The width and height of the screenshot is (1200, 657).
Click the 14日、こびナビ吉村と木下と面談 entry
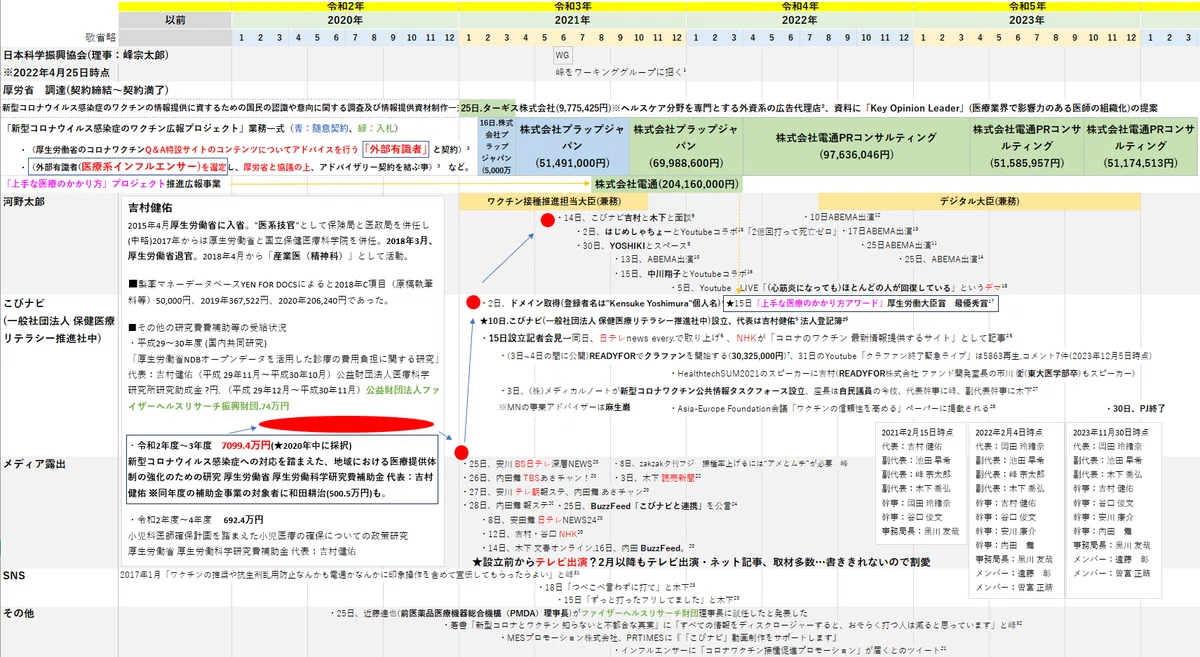[629, 217]
